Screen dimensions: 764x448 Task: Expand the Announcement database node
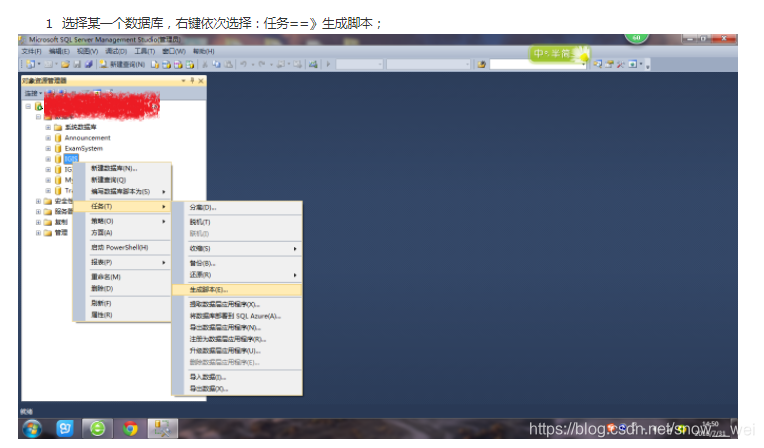[48, 138]
